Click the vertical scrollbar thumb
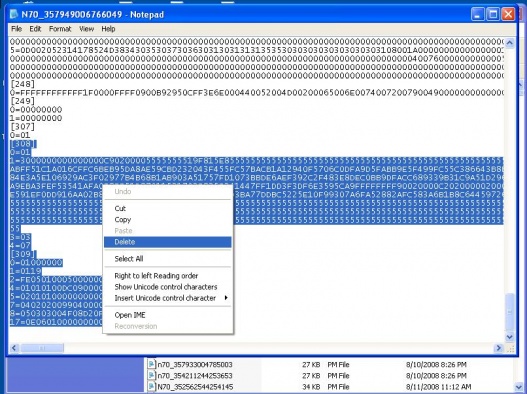The width and height of the screenshot is (527, 394). click(x=510, y=312)
